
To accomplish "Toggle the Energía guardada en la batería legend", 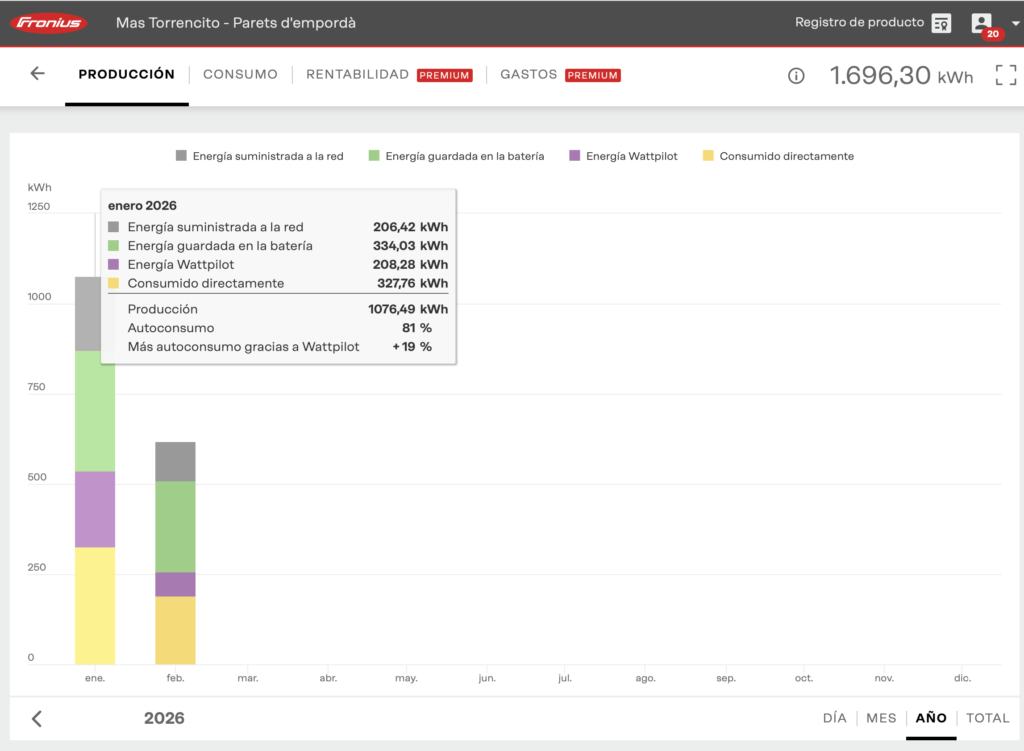I will pos(456,156).
